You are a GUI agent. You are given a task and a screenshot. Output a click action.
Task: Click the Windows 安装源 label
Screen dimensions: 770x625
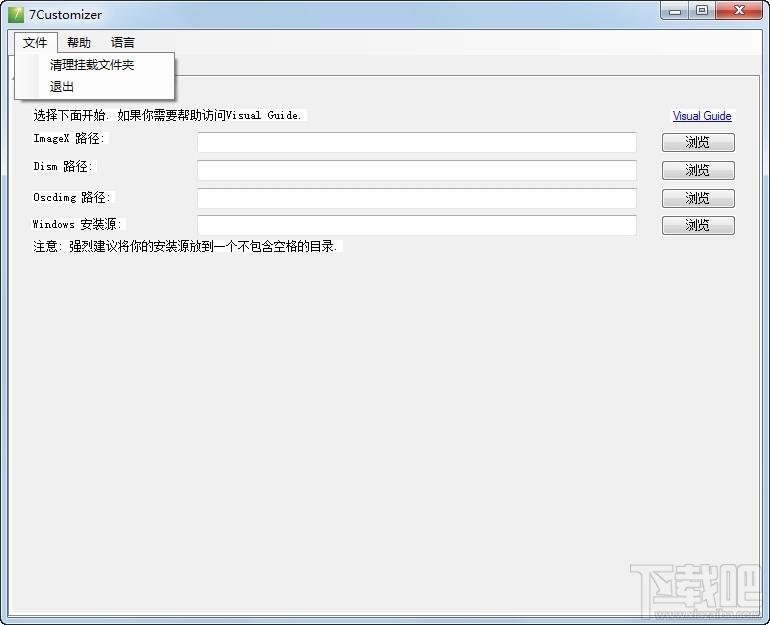coord(77,224)
